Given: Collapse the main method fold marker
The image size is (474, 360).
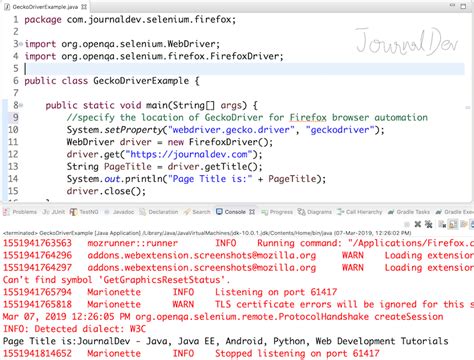Looking at the screenshot, I should tap(21, 105).
